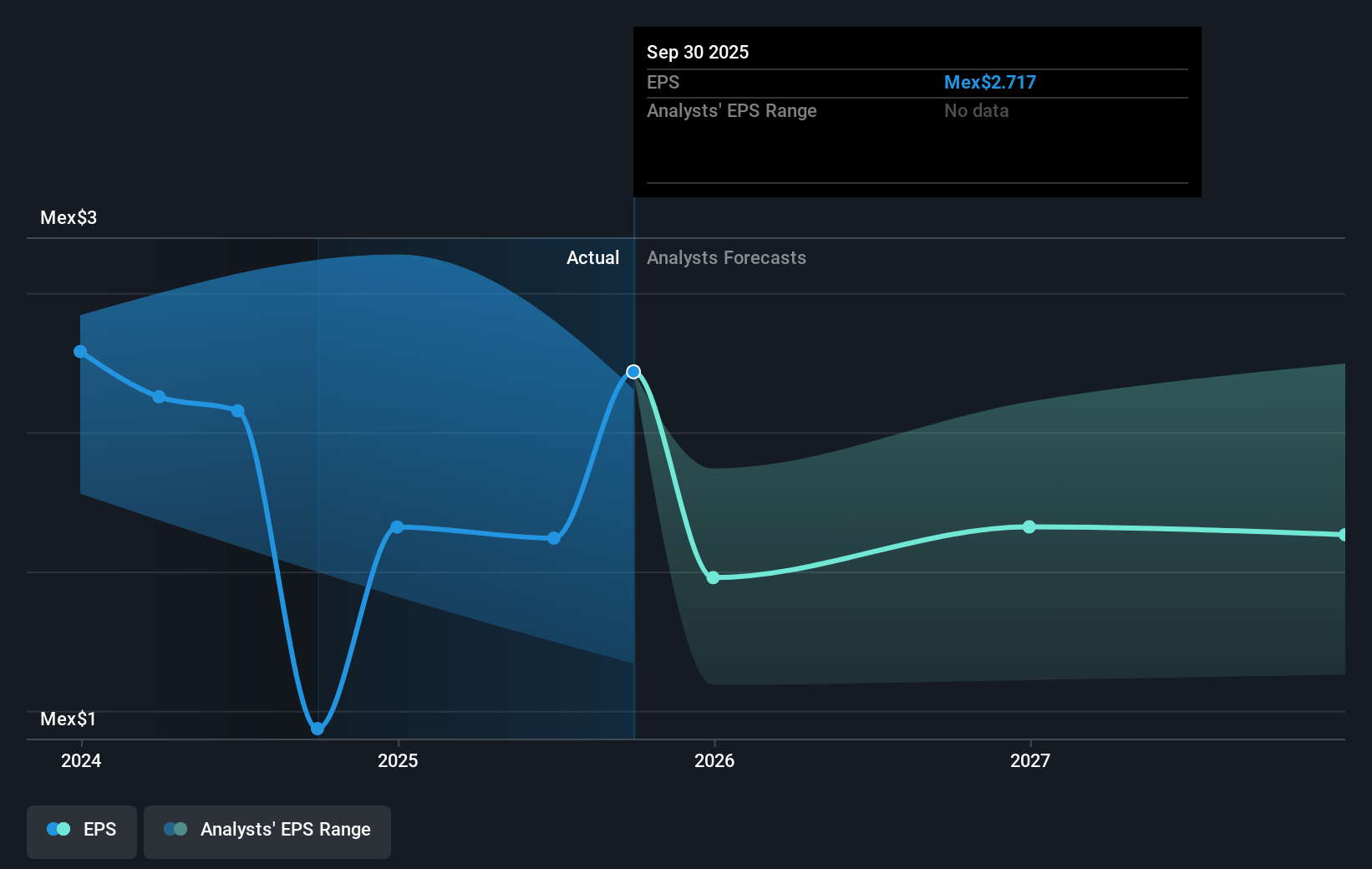The width and height of the screenshot is (1372, 869).
Task: Click the 2026 forecast EPS data point
Action: click(x=713, y=577)
